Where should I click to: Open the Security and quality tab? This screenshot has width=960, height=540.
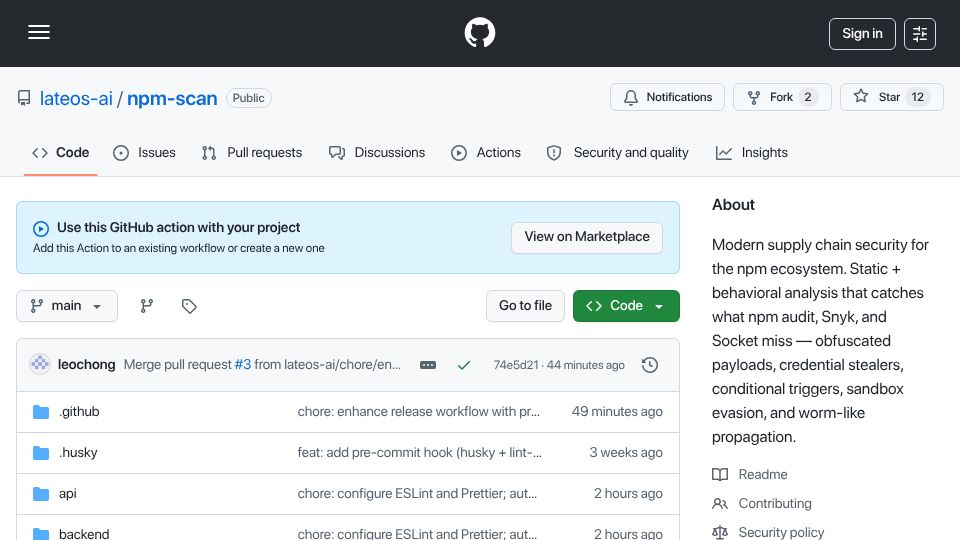click(x=617, y=152)
